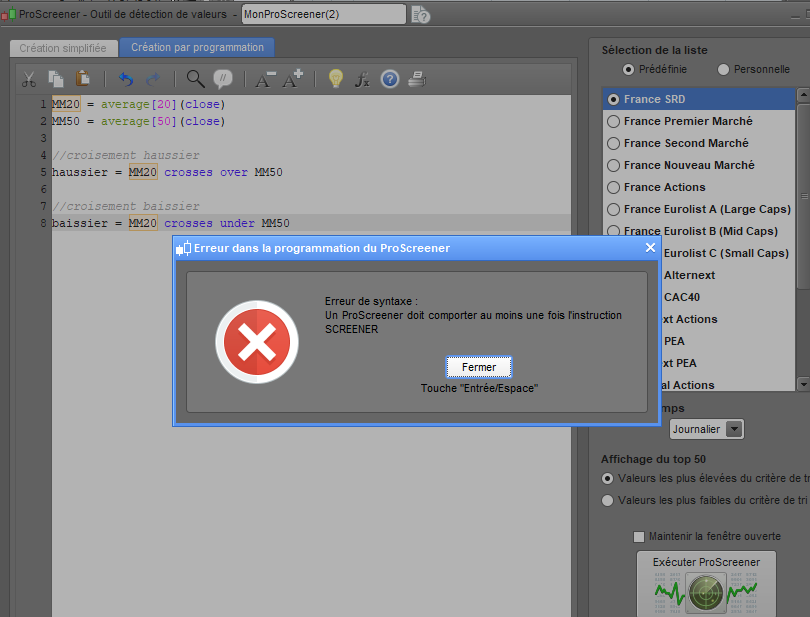The height and width of the screenshot is (617, 810).
Task: Close the error dialog with X
Action: (x=650, y=248)
